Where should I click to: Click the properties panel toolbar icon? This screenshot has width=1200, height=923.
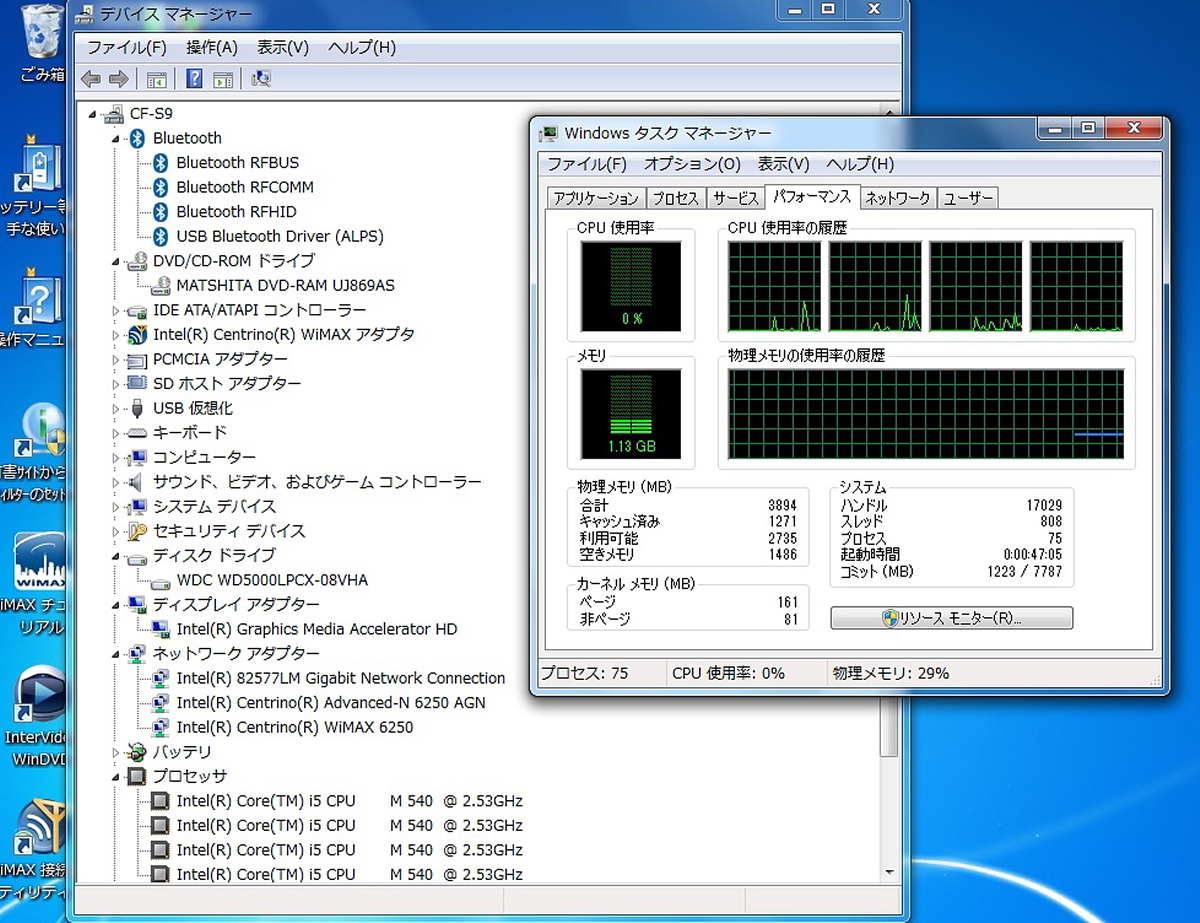224,78
